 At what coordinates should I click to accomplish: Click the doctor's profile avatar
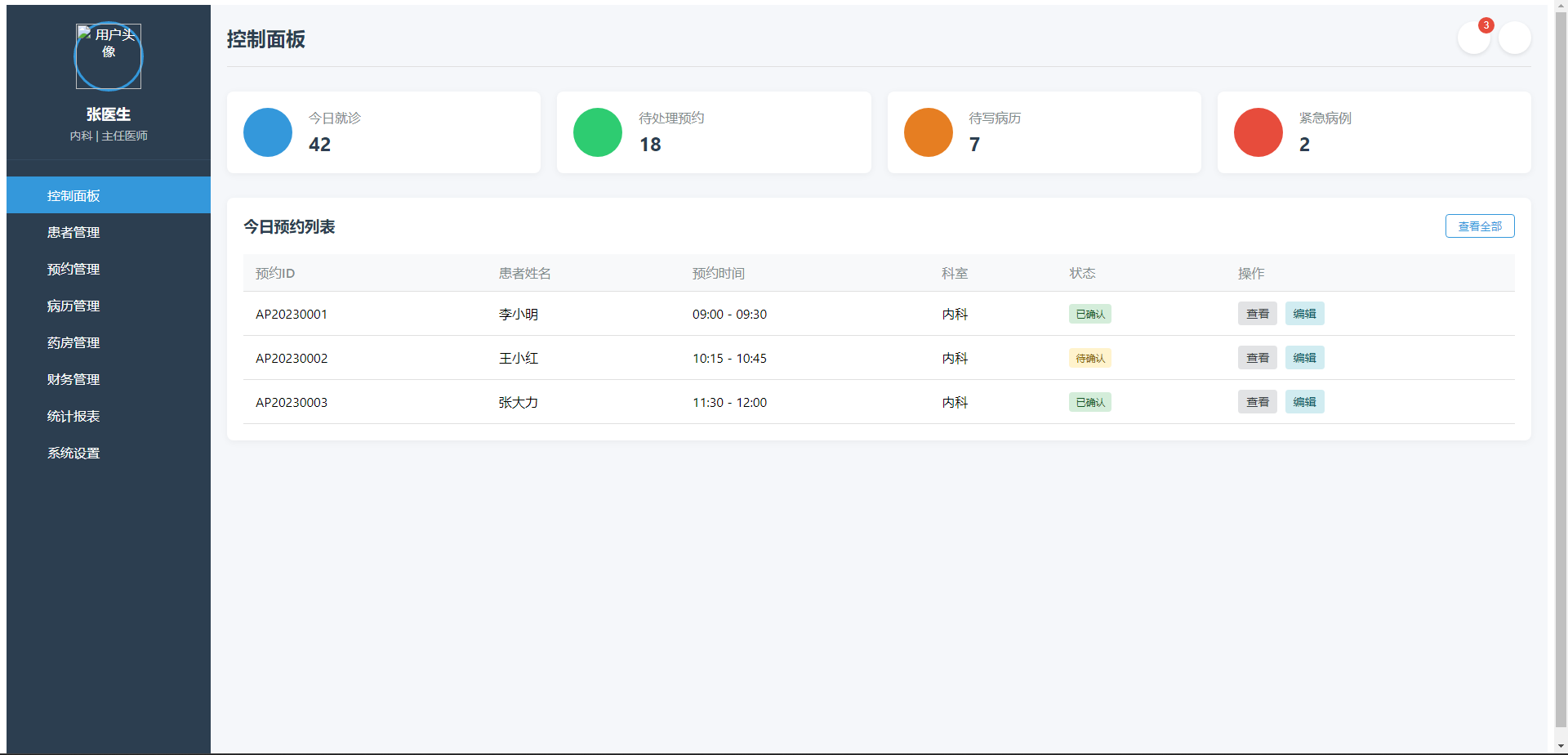click(x=109, y=56)
